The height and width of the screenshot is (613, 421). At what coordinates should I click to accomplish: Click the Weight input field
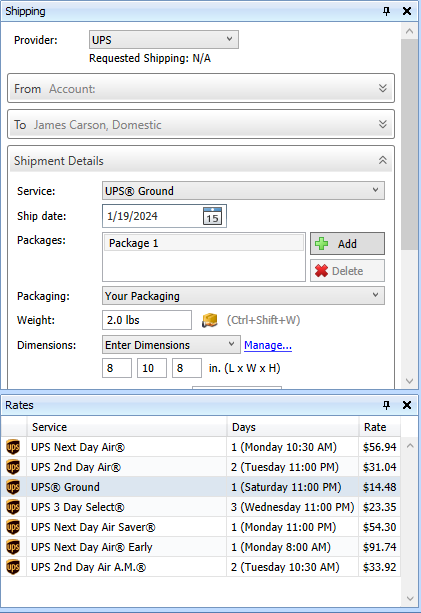(147, 320)
